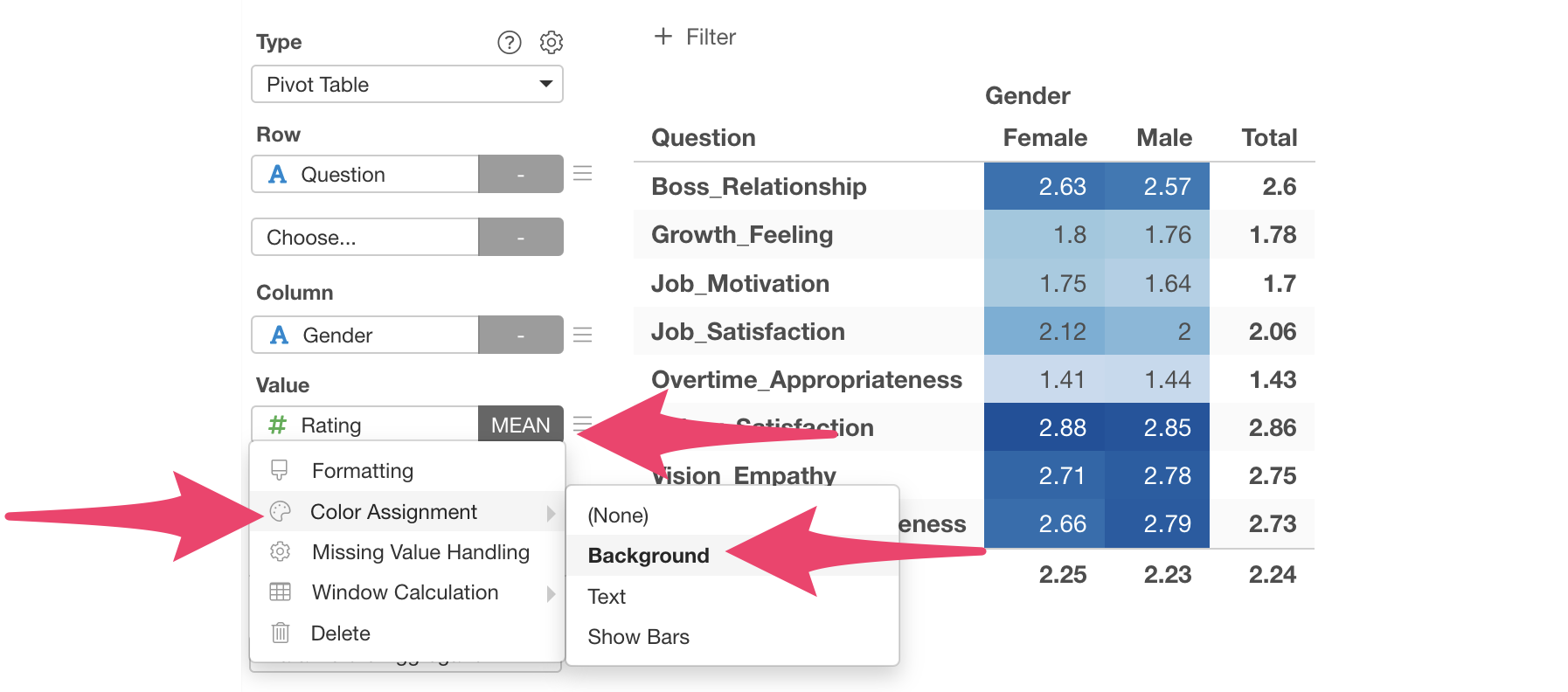Open chart settings gear icon
This screenshot has height=692, width=1568.
tap(552, 42)
